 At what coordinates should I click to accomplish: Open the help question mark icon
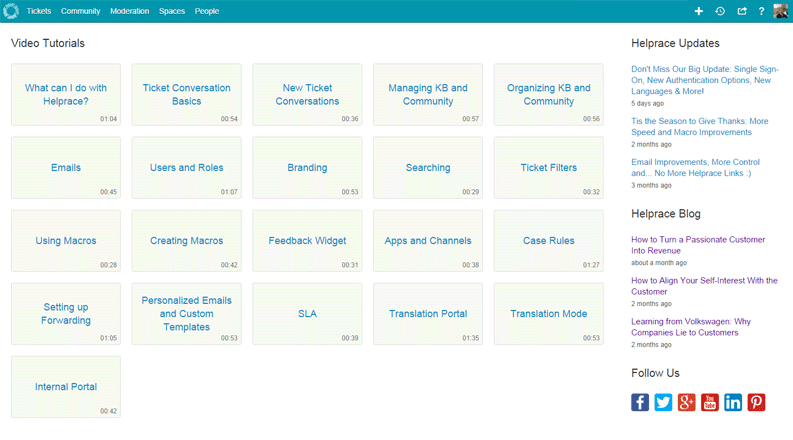pyautogui.click(x=761, y=11)
